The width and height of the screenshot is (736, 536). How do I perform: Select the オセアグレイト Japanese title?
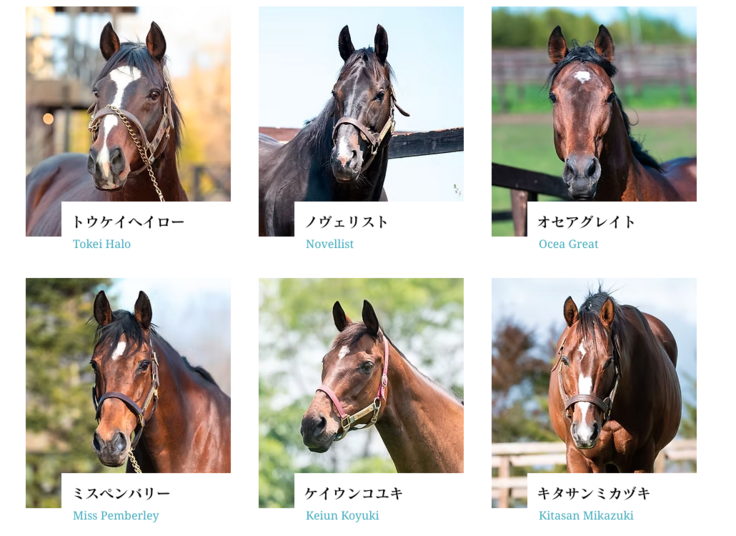pyautogui.click(x=586, y=222)
